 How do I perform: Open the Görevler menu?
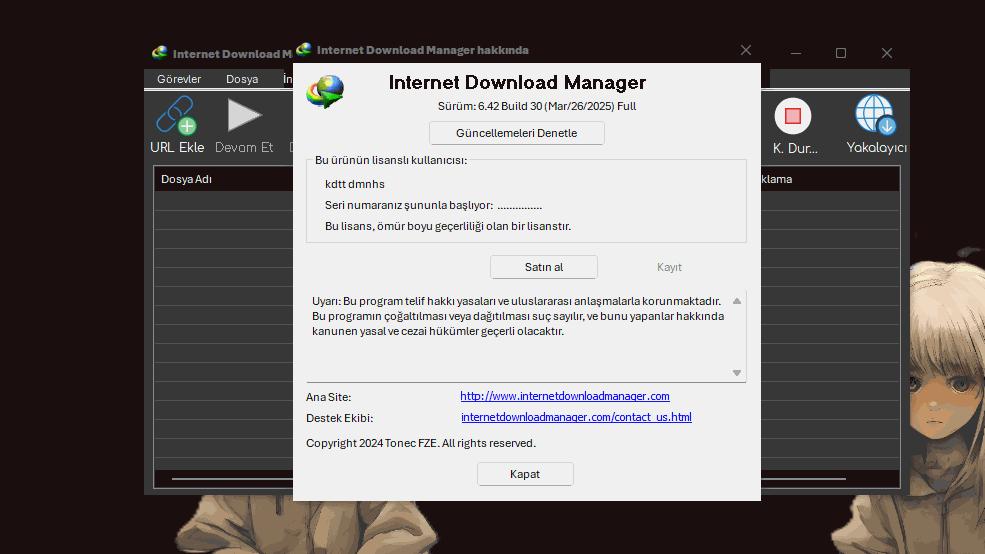(x=179, y=79)
